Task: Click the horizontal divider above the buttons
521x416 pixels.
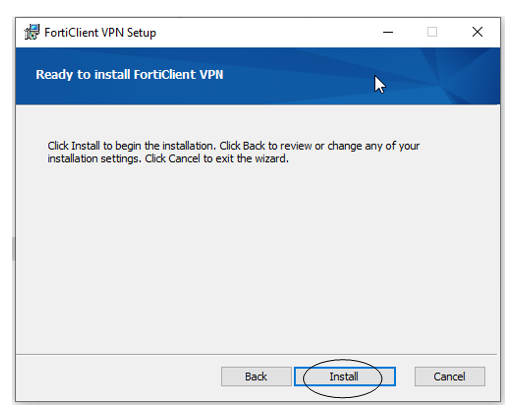Action: point(257,354)
